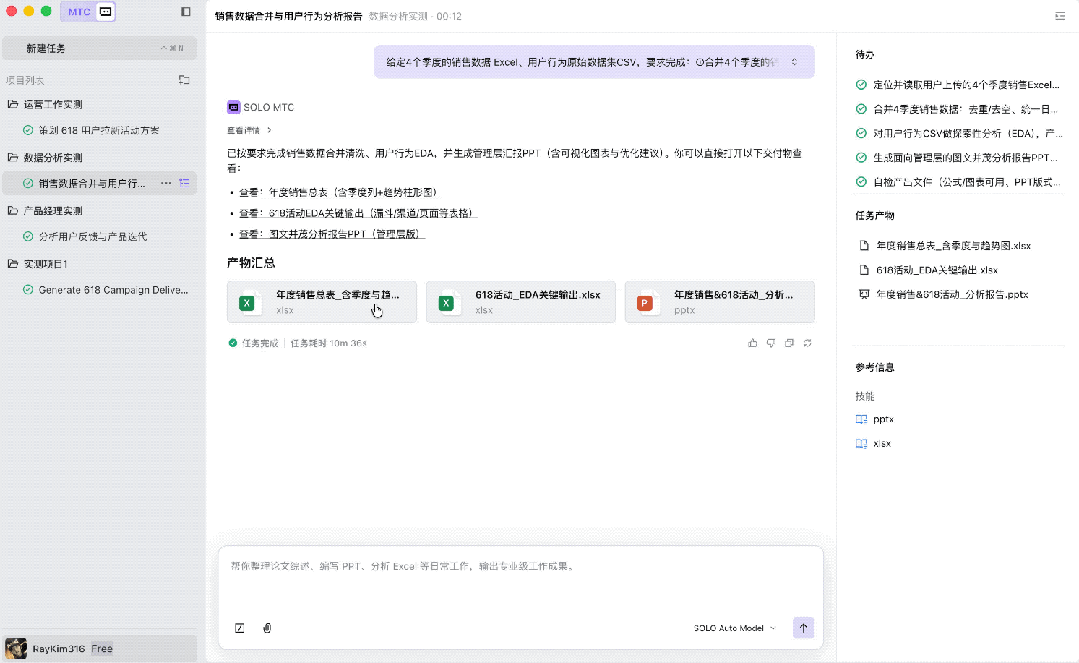Toggle the left sidebar panel icon
Image resolution: width=1079 pixels, height=663 pixels.
tap(186, 12)
